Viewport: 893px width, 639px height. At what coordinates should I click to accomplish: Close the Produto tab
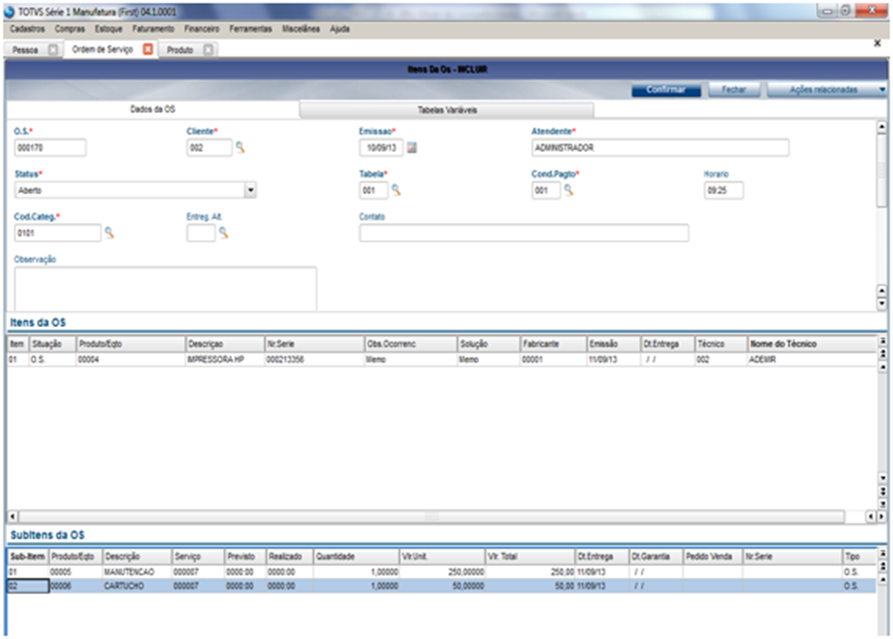pos(208,50)
